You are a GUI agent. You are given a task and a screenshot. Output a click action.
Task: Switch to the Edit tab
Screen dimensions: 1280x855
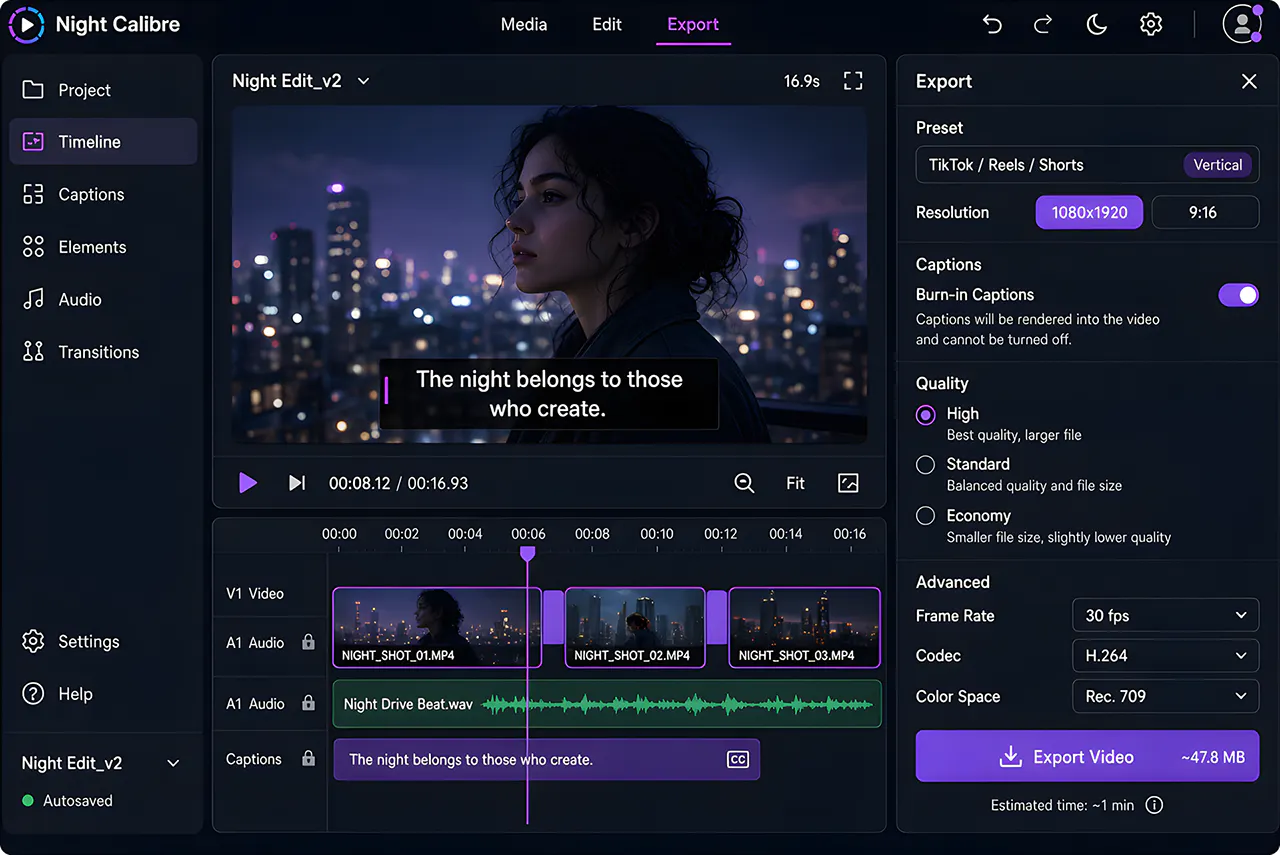tap(607, 24)
